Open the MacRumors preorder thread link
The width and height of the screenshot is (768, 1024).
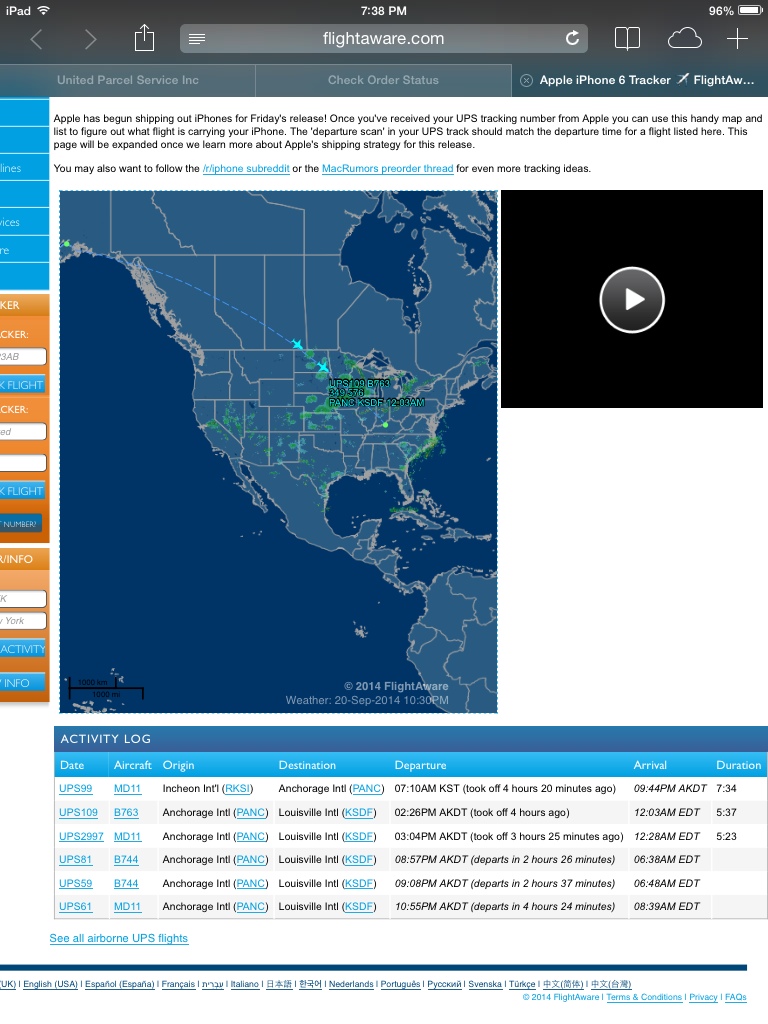click(387, 168)
